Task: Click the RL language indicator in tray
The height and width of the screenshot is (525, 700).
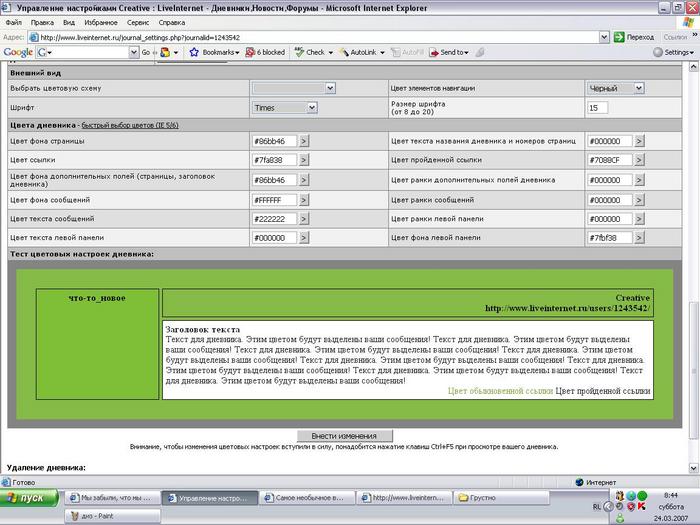Action: click(x=596, y=507)
